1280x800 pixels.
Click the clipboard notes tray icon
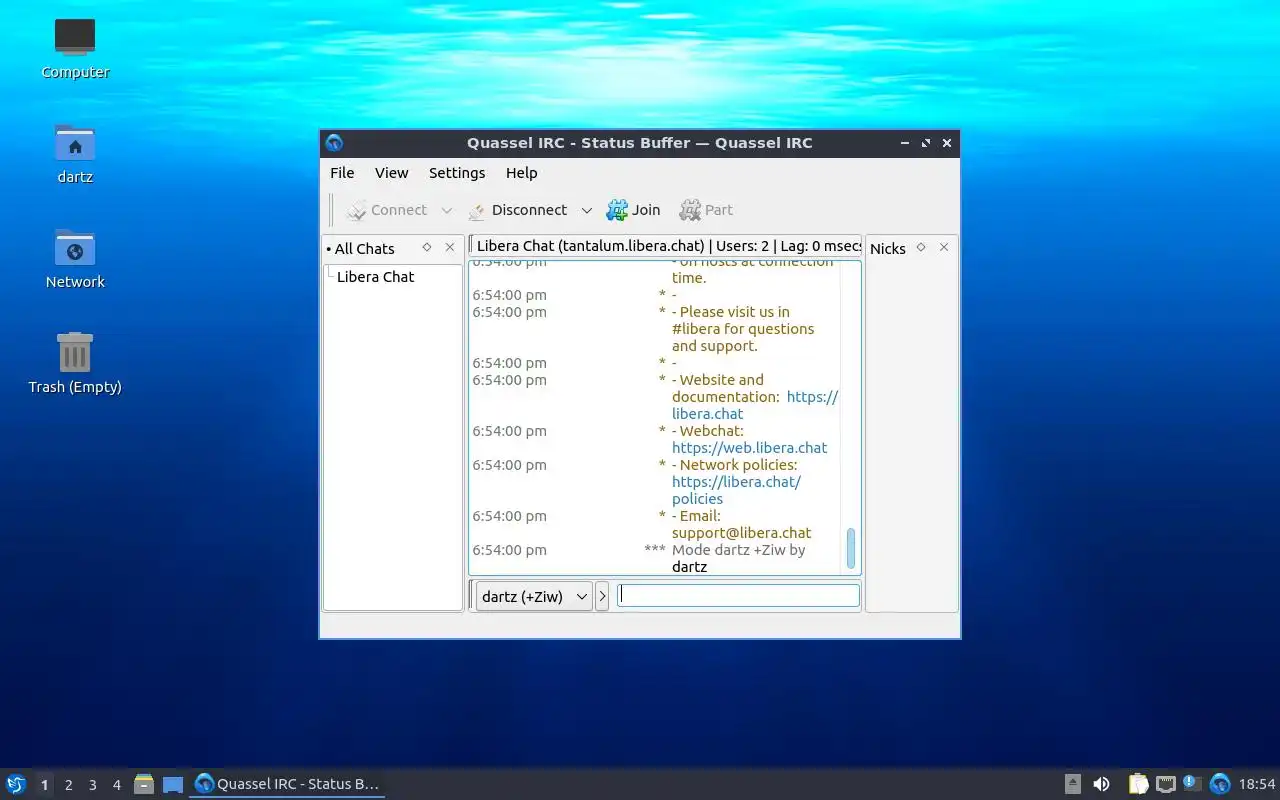(x=1138, y=784)
